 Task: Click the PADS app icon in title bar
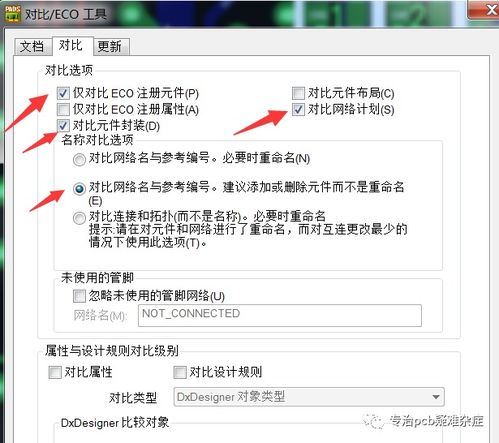[12, 14]
